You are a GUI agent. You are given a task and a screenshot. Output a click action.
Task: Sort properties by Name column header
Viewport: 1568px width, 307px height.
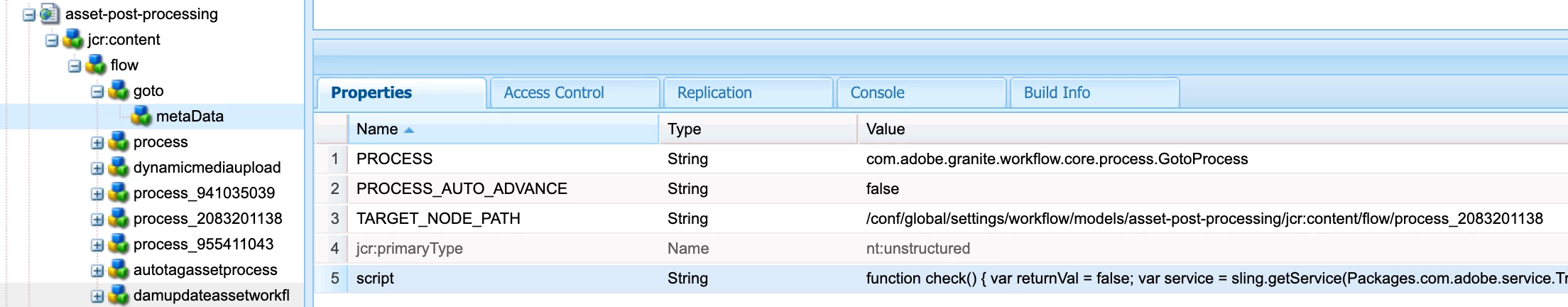pyautogui.click(x=377, y=129)
